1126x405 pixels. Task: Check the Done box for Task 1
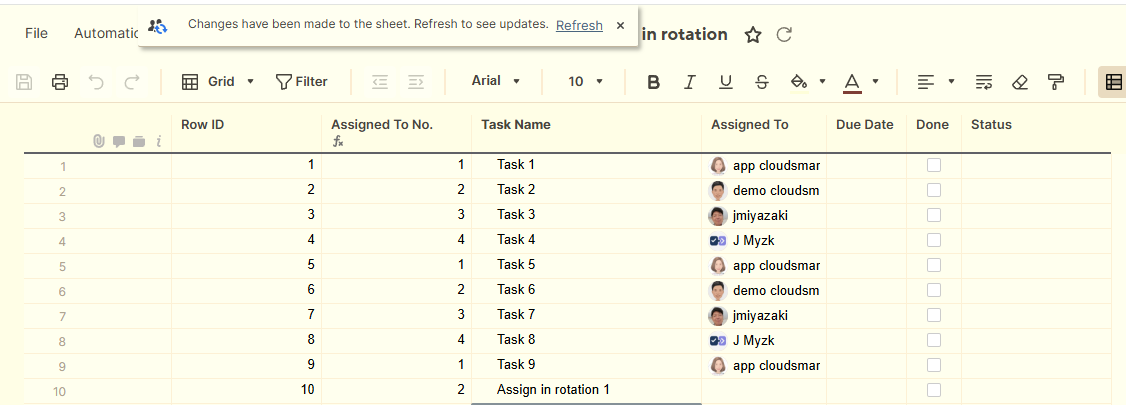[x=934, y=165]
